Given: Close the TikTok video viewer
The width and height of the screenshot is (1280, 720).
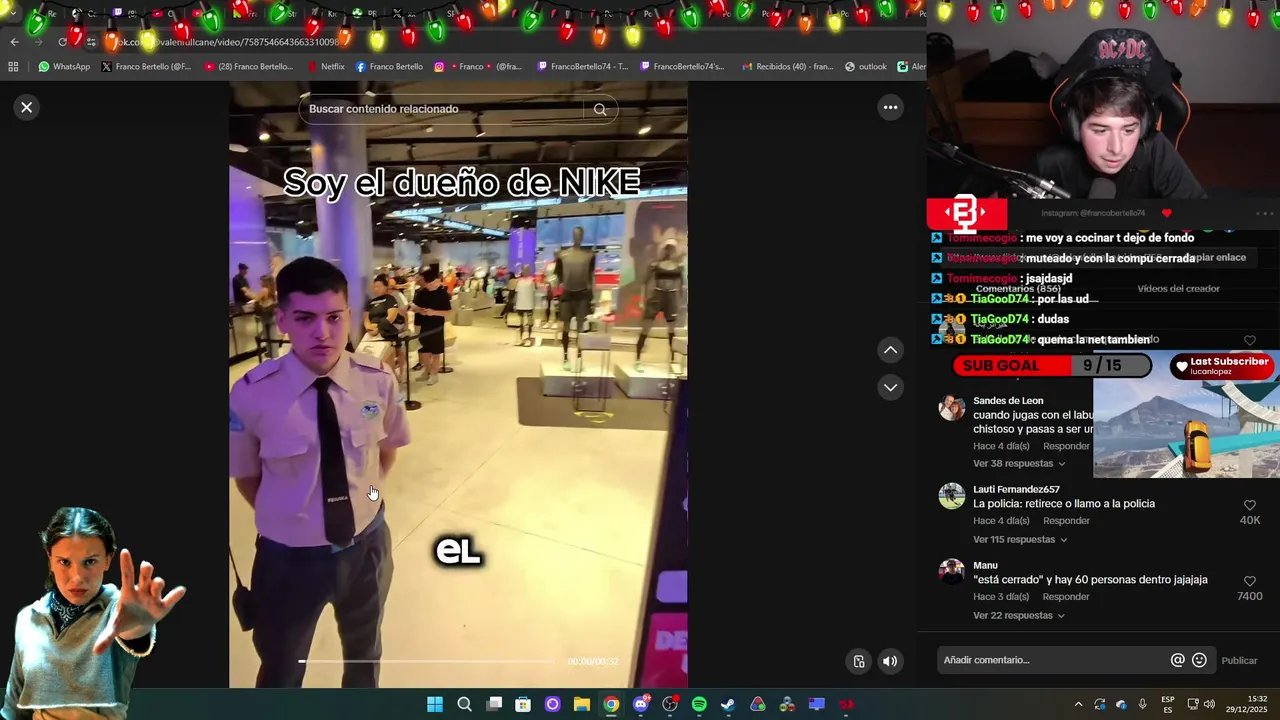Looking at the screenshot, I should coord(27,107).
